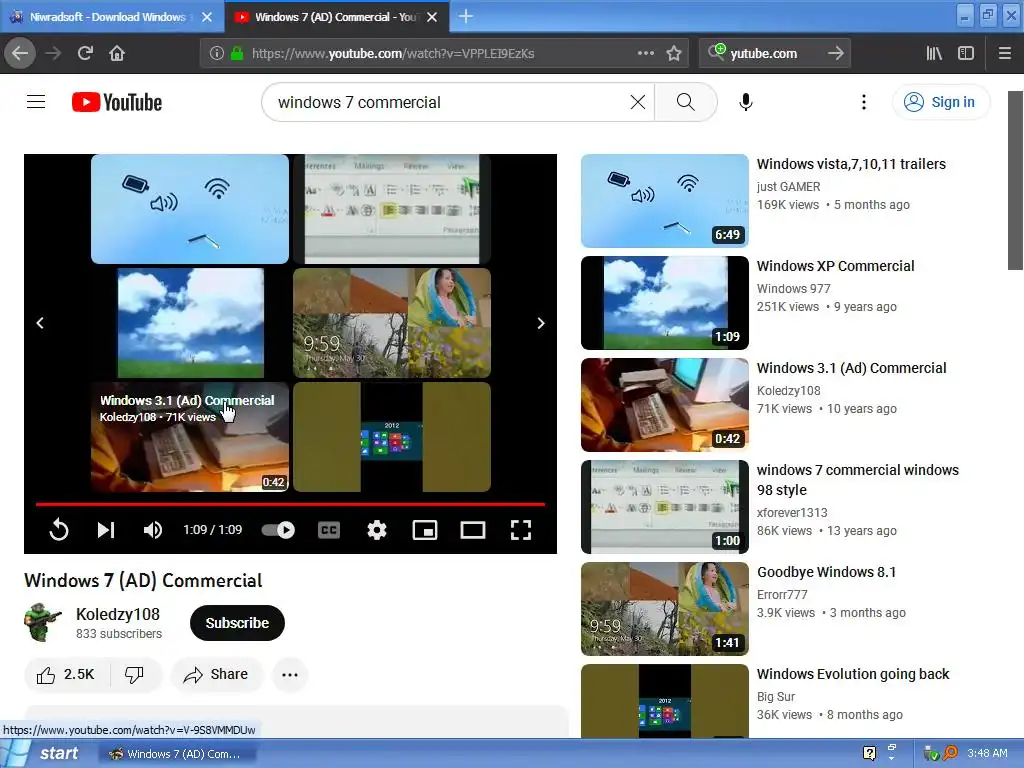The width and height of the screenshot is (1024, 768).
Task: Like the video with 2.5K likes
Action: pos(66,675)
